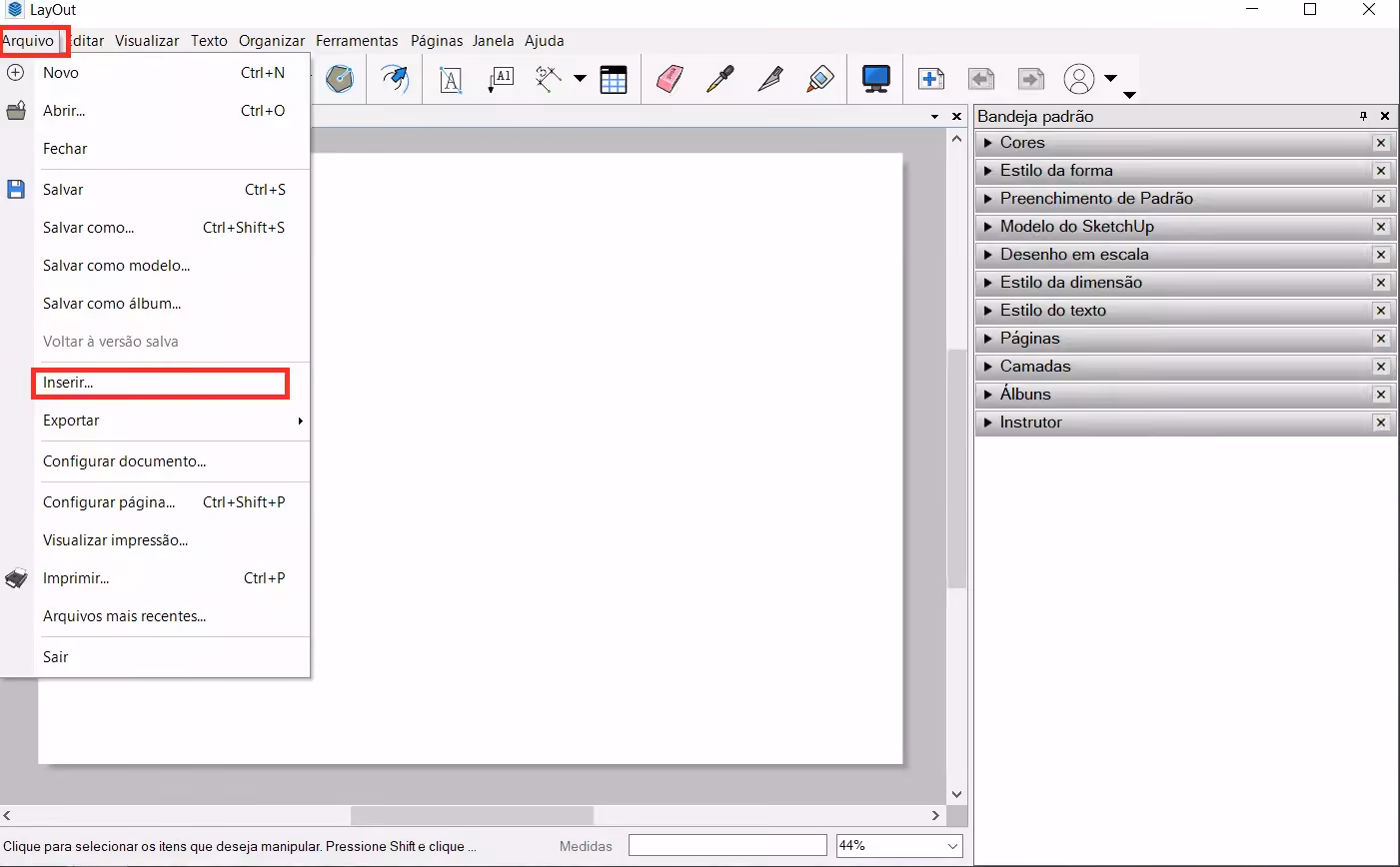
Task: Close the Bandeja padrão tray
Action: click(x=1385, y=116)
